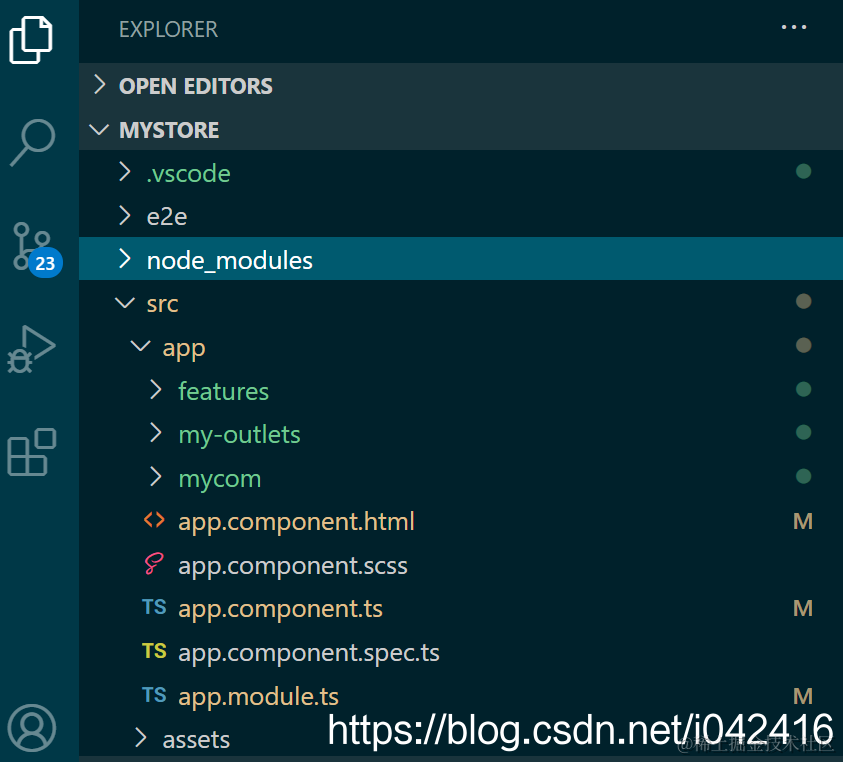The height and width of the screenshot is (762, 843).
Task: Click the yellow TS icon of app.component.spec.ts
Action: tap(154, 651)
